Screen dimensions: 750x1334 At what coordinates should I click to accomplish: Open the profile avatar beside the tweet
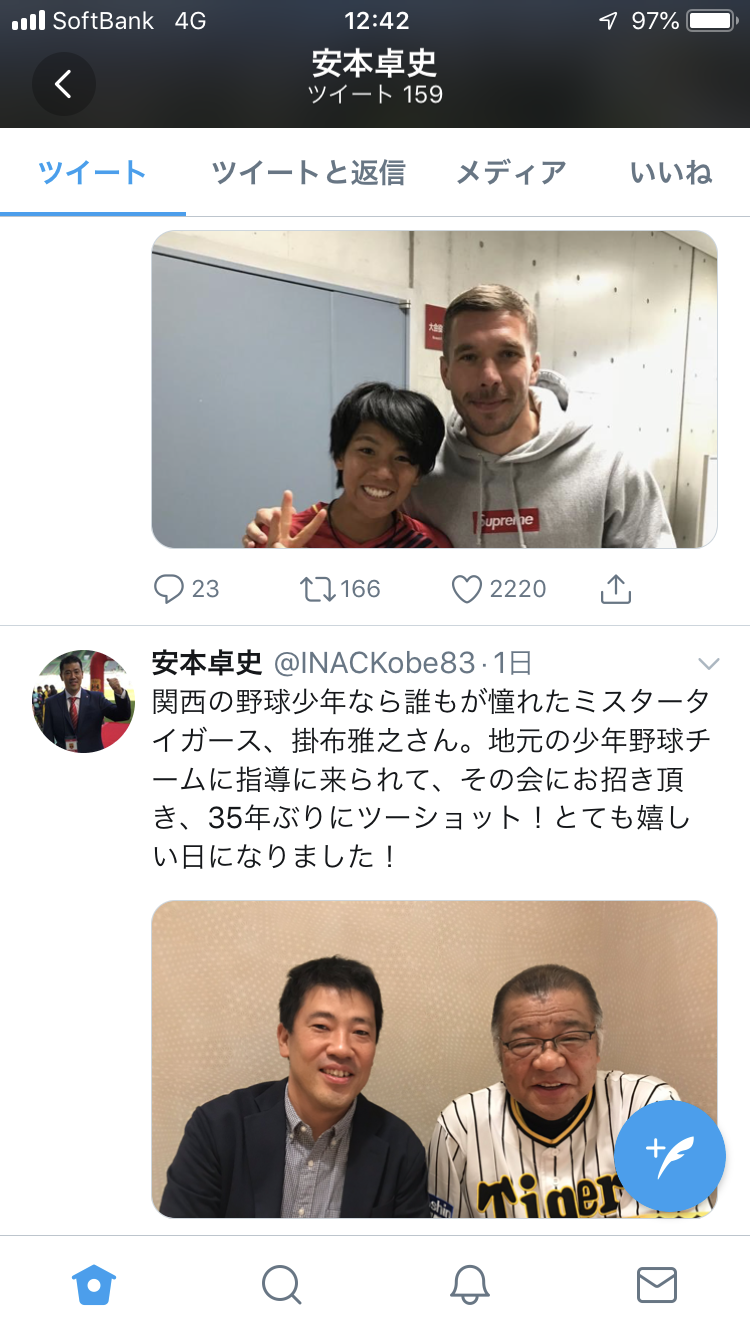(83, 701)
